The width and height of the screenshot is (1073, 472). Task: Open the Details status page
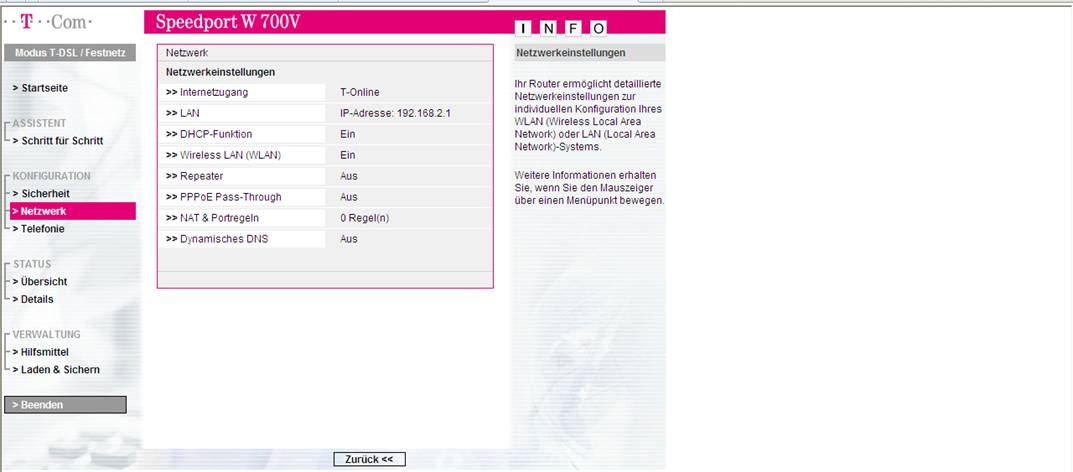pyautogui.click(x=33, y=299)
